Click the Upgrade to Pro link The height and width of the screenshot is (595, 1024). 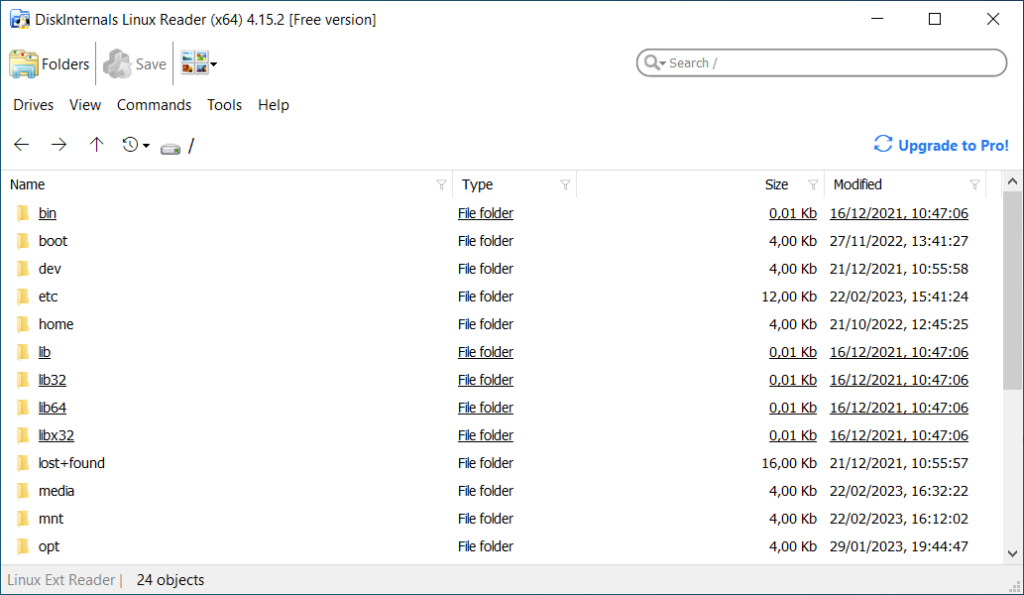pos(941,145)
